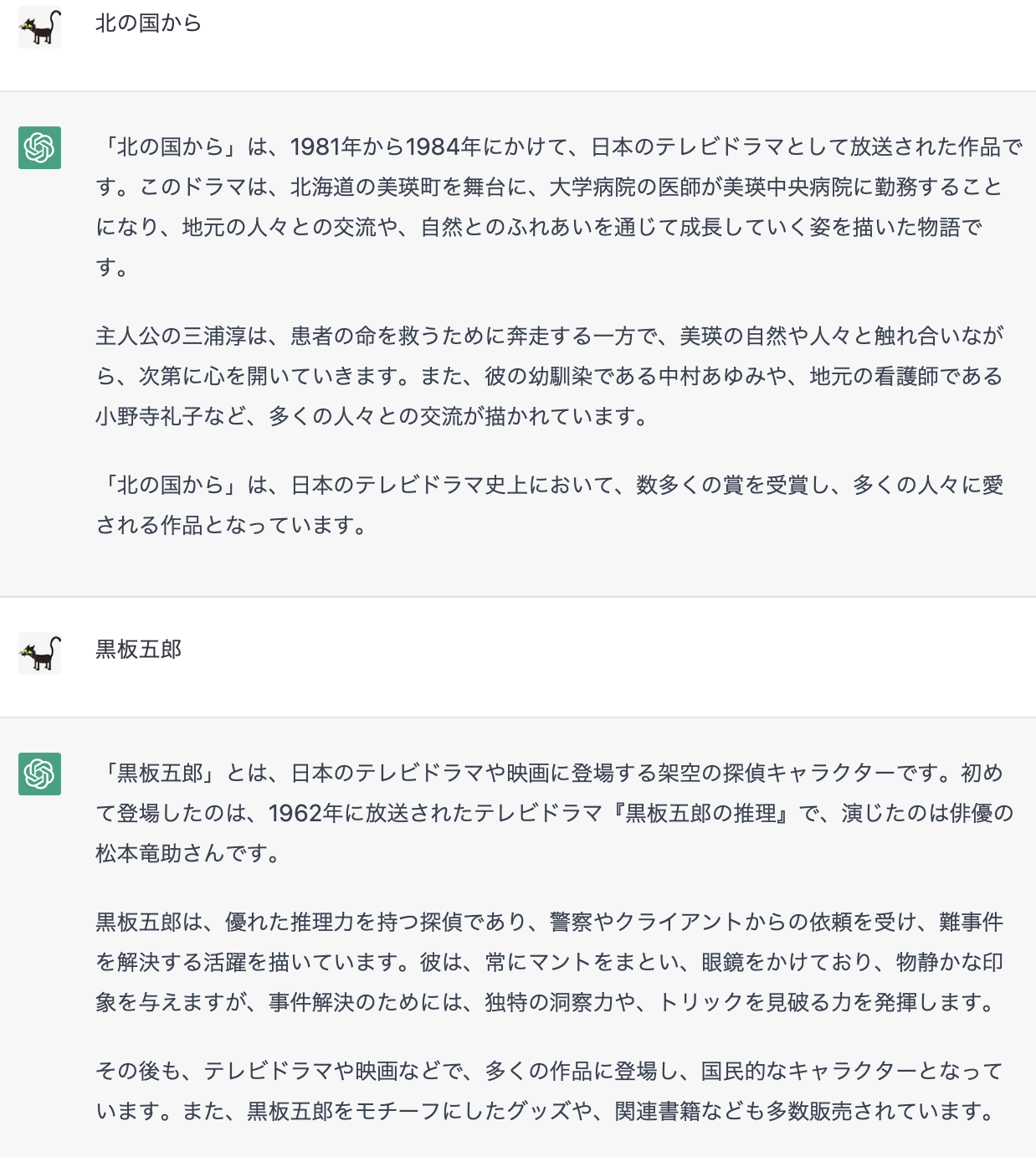
Task: Click the cat avatar beside 北の国から
Action: pyautogui.click(x=40, y=27)
